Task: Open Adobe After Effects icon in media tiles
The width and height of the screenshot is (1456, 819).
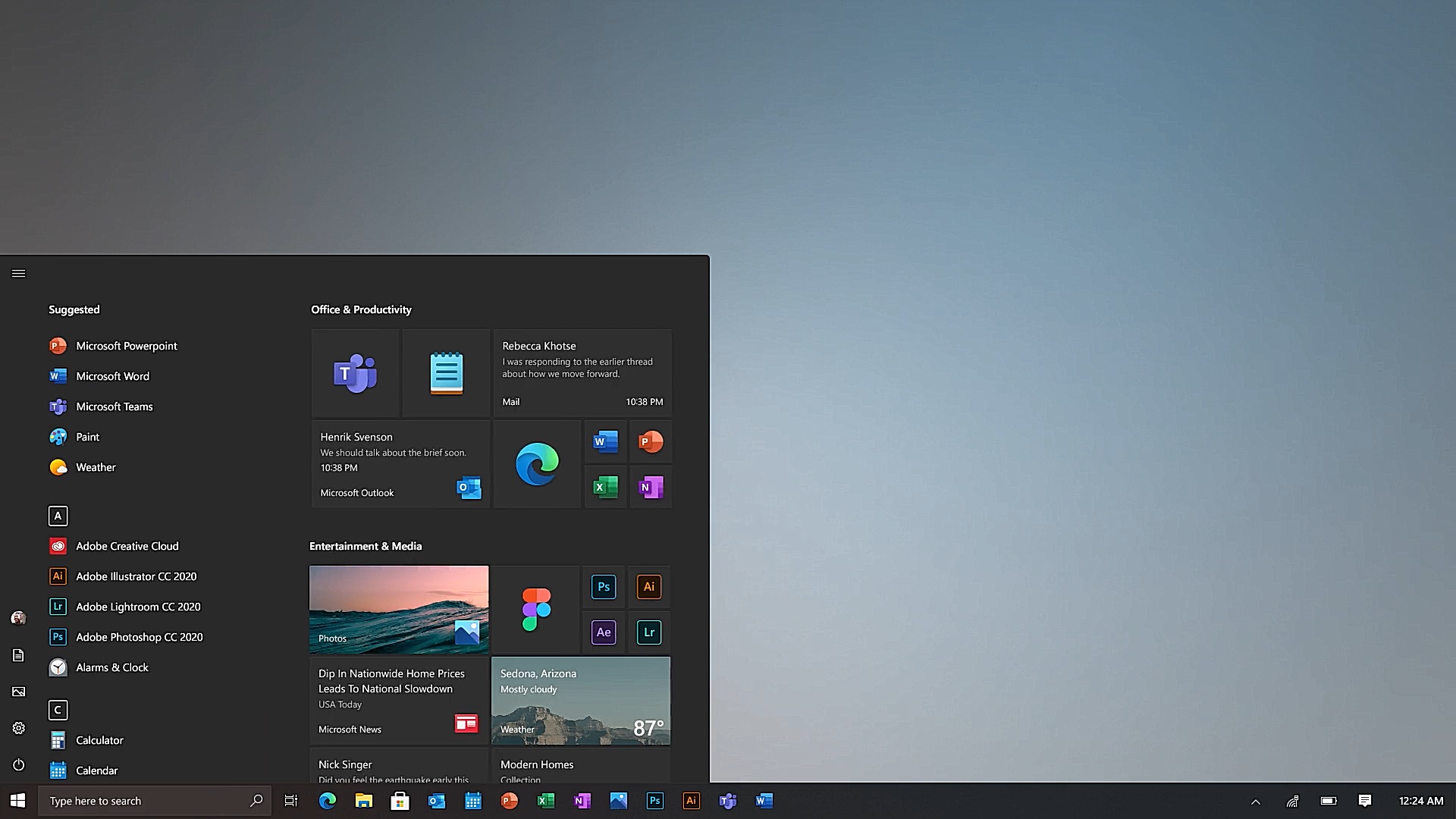Action: coord(604,632)
